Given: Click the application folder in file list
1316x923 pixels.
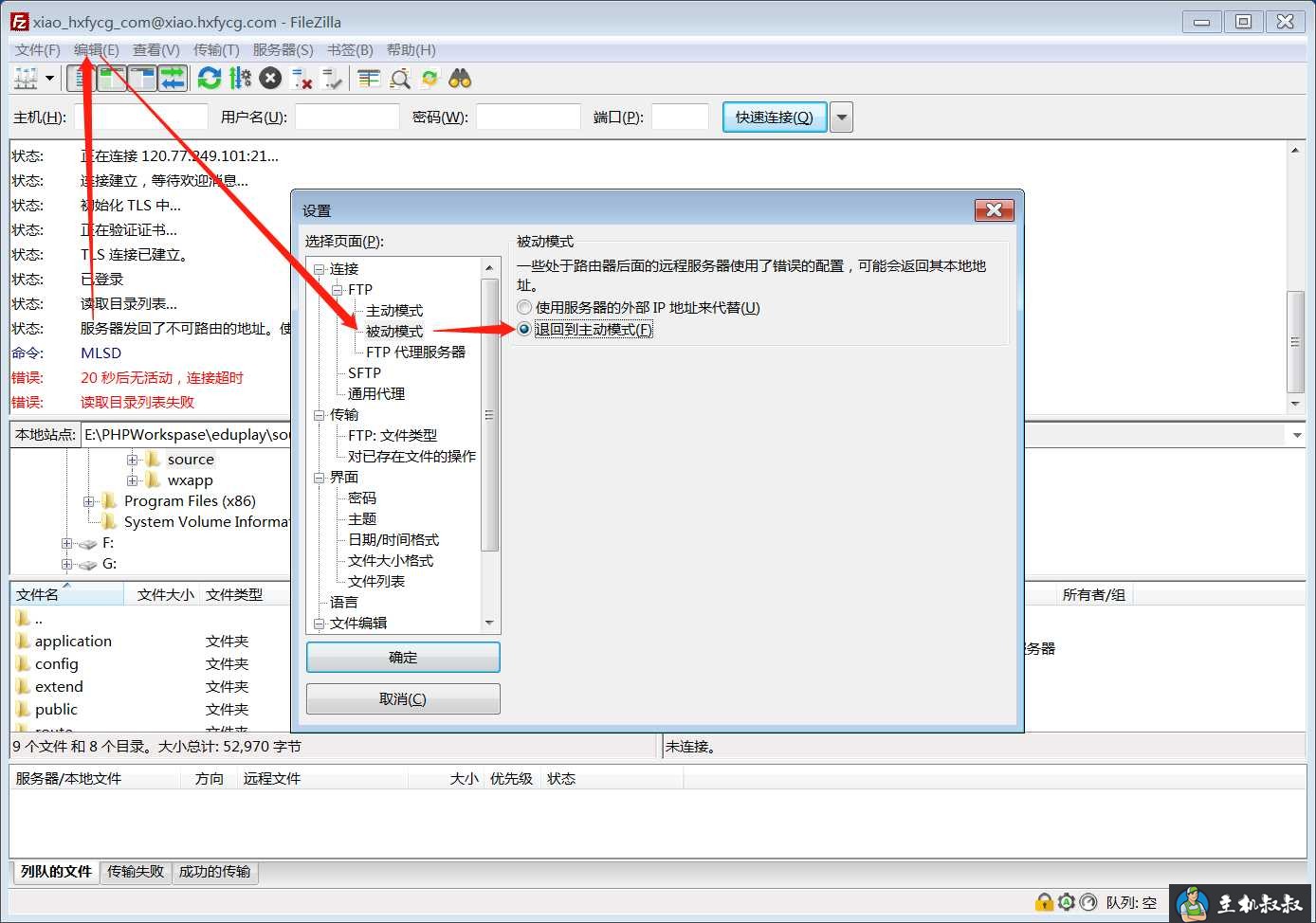Looking at the screenshot, I should point(73,641).
